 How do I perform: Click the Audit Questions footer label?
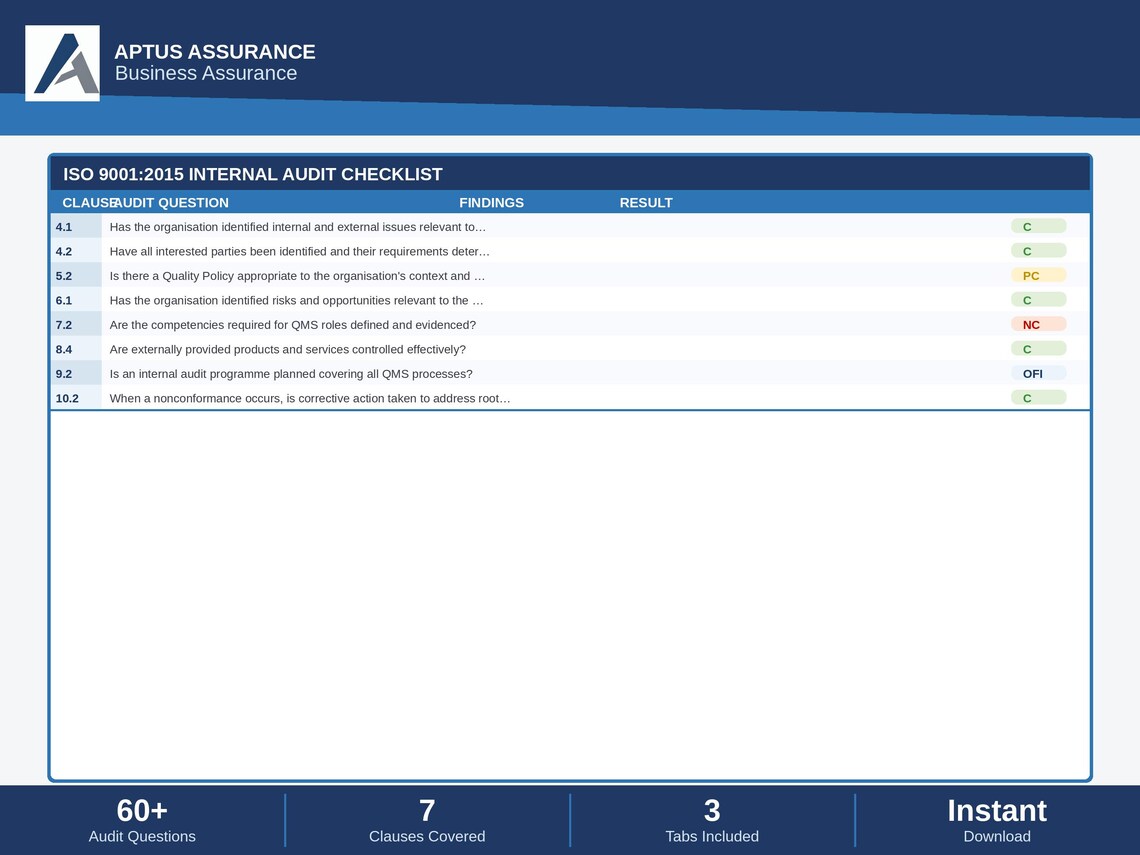tap(142, 837)
